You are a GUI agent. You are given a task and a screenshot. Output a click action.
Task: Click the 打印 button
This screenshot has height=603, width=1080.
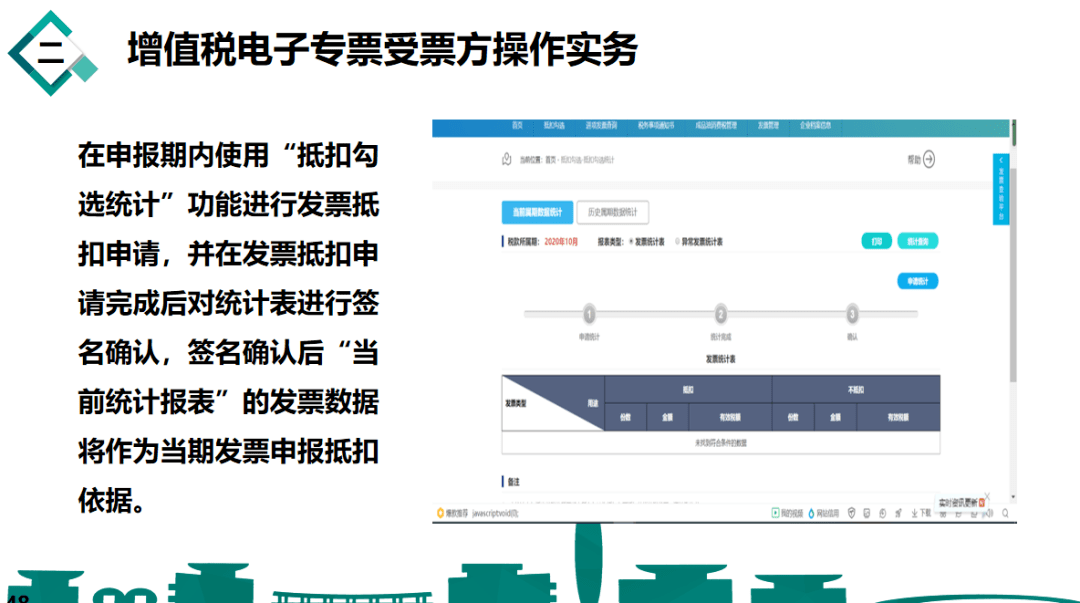point(876,242)
